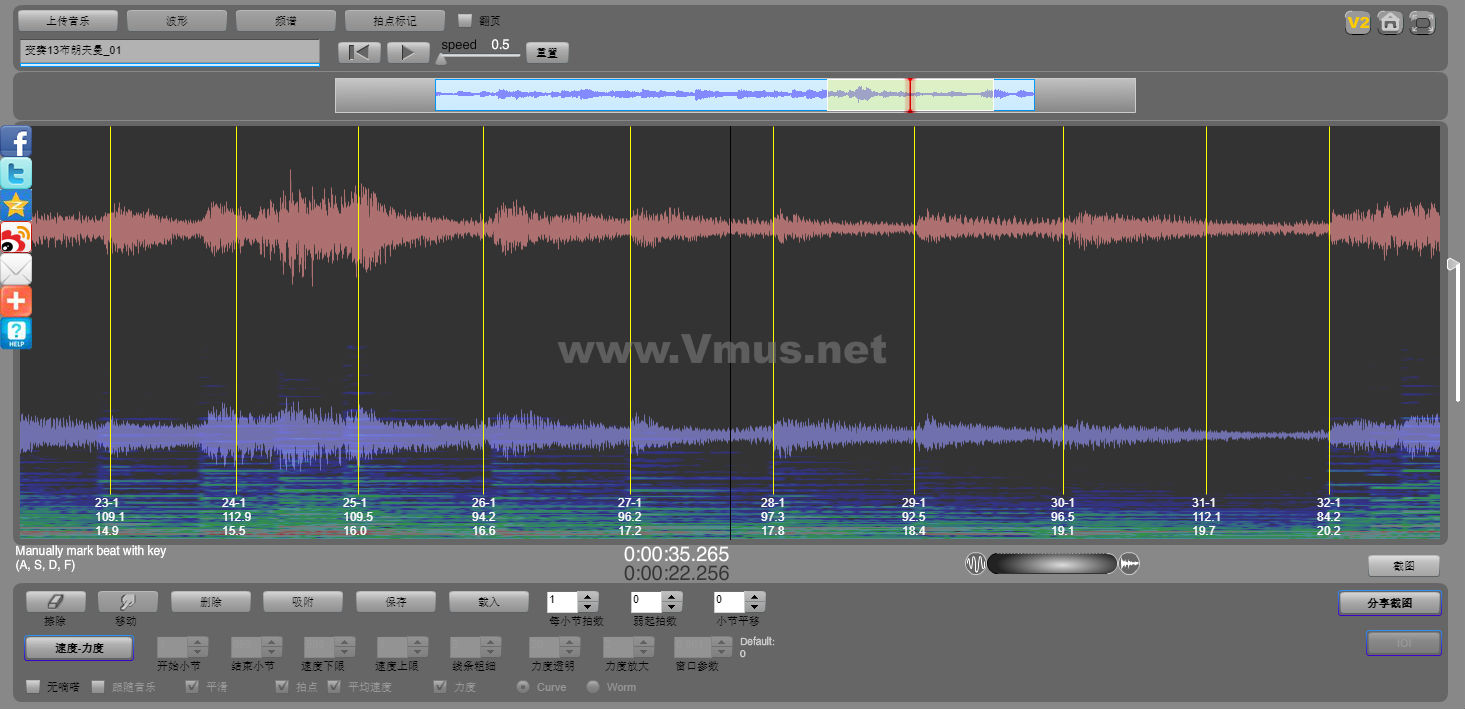The width and height of the screenshot is (1465, 709).
Task: Click the 保存 save button
Action: point(396,602)
